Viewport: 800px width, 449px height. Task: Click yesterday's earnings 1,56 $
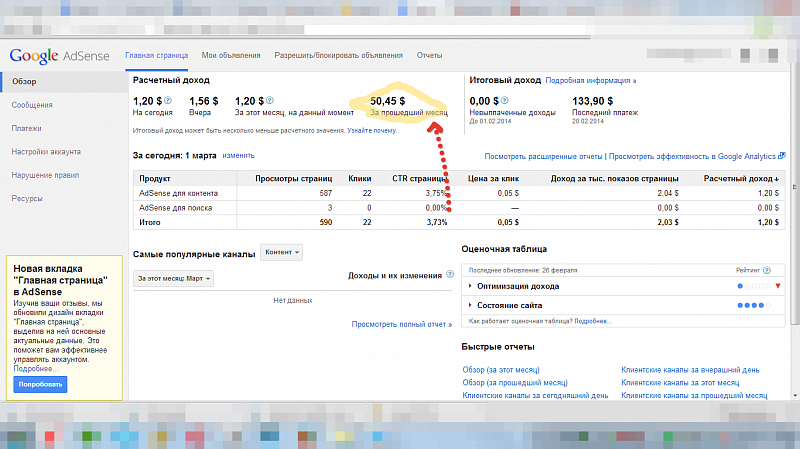pos(204,101)
